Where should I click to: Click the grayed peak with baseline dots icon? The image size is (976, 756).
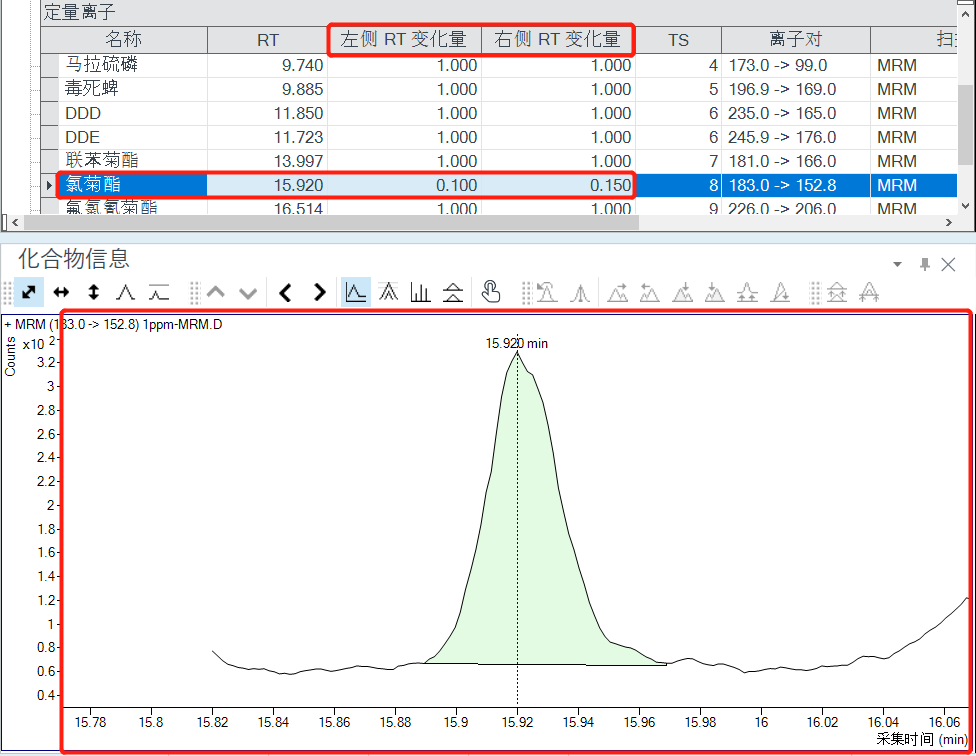click(747, 292)
